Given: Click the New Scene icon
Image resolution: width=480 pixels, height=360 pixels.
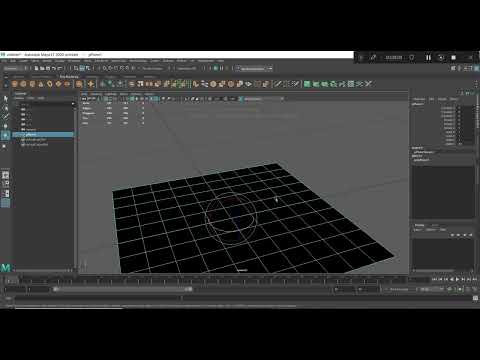Looking at the screenshot, I should tap(37, 68).
